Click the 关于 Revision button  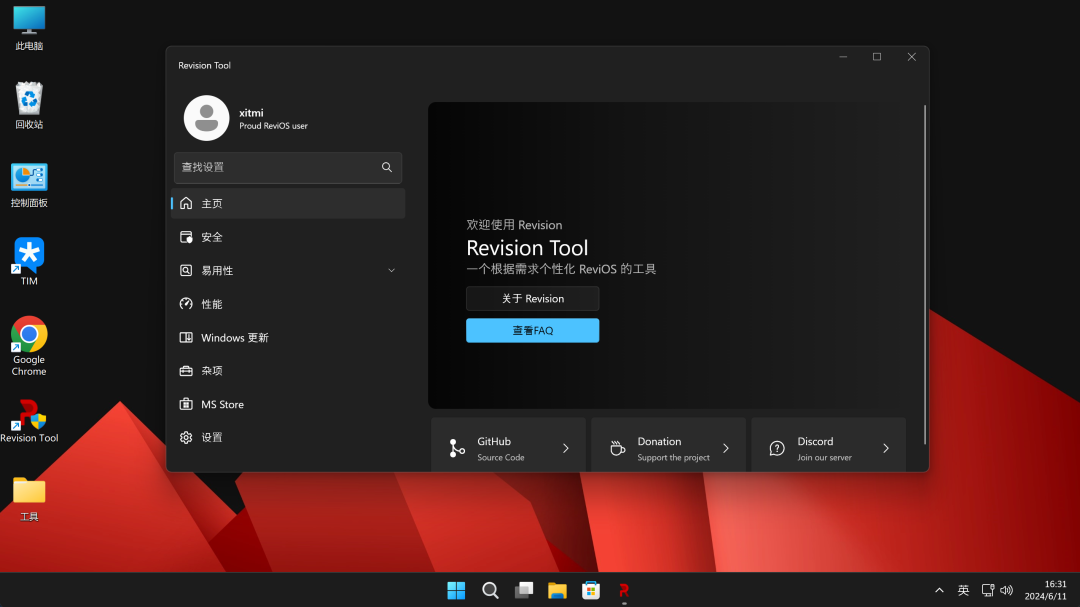[532, 298]
